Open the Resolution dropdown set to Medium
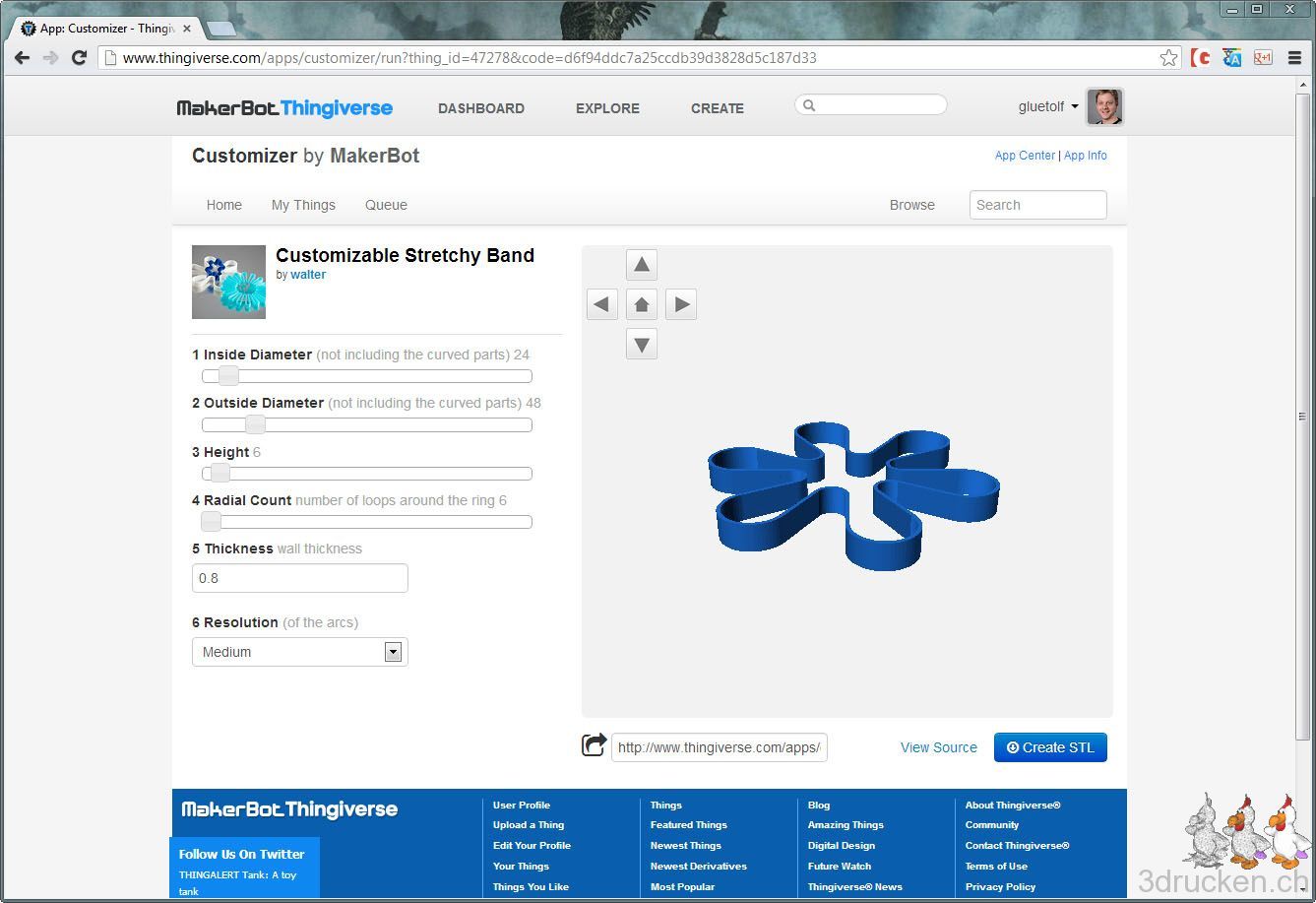Viewport: 1316px width, 903px height. tap(299, 652)
